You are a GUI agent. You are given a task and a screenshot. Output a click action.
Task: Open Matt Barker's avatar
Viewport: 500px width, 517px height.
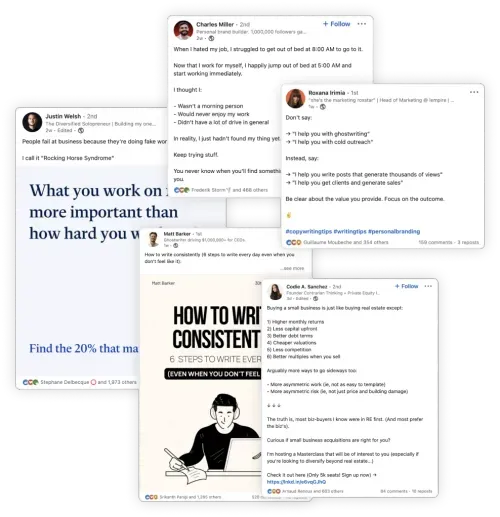pyautogui.click(x=153, y=239)
